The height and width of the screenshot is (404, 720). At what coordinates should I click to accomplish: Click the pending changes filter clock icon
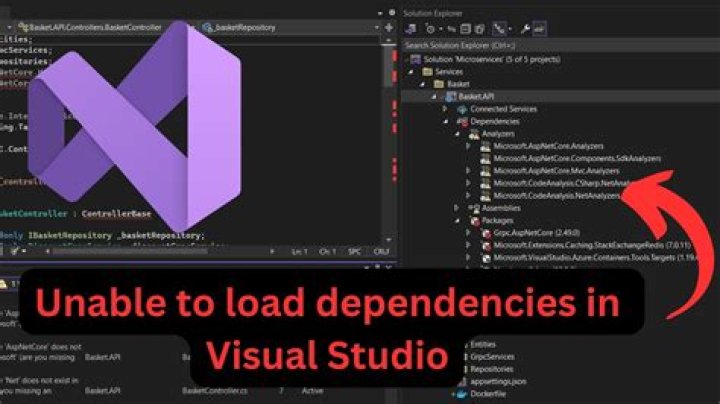(430, 29)
